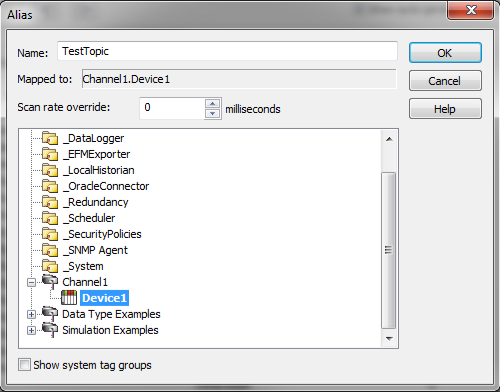The height and width of the screenshot is (392, 500).
Task: Click the _EFMExporter folder icon
Action: click(x=50, y=154)
